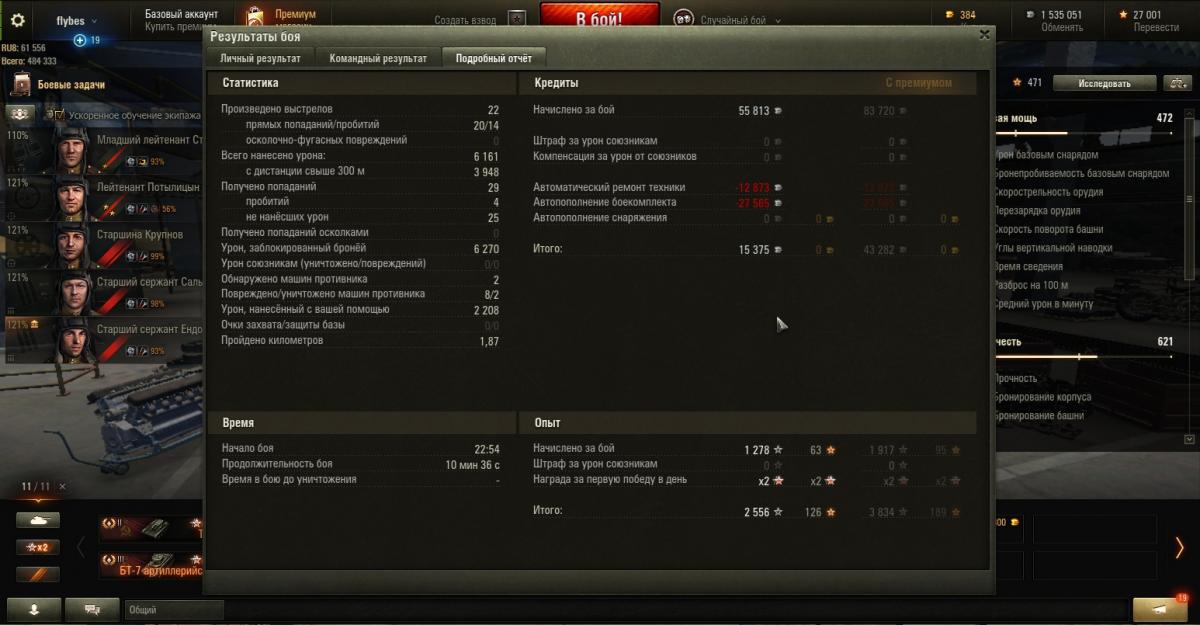Toggle Ускоренное обучение экипажа checkbox
Image resolution: width=1200 pixels, height=625 pixels.
(x=58, y=115)
